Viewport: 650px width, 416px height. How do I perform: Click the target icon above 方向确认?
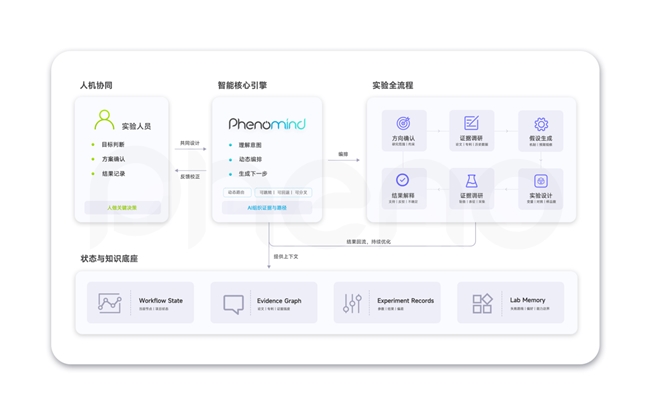point(403,123)
